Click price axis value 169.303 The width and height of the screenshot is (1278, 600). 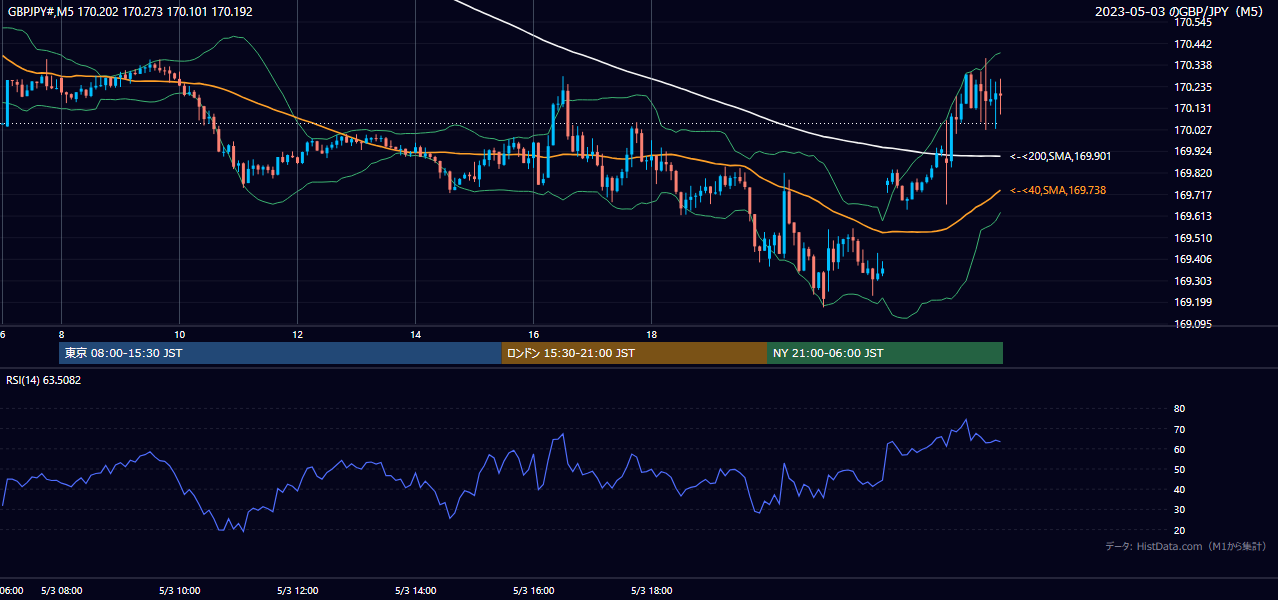pos(1193,281)
